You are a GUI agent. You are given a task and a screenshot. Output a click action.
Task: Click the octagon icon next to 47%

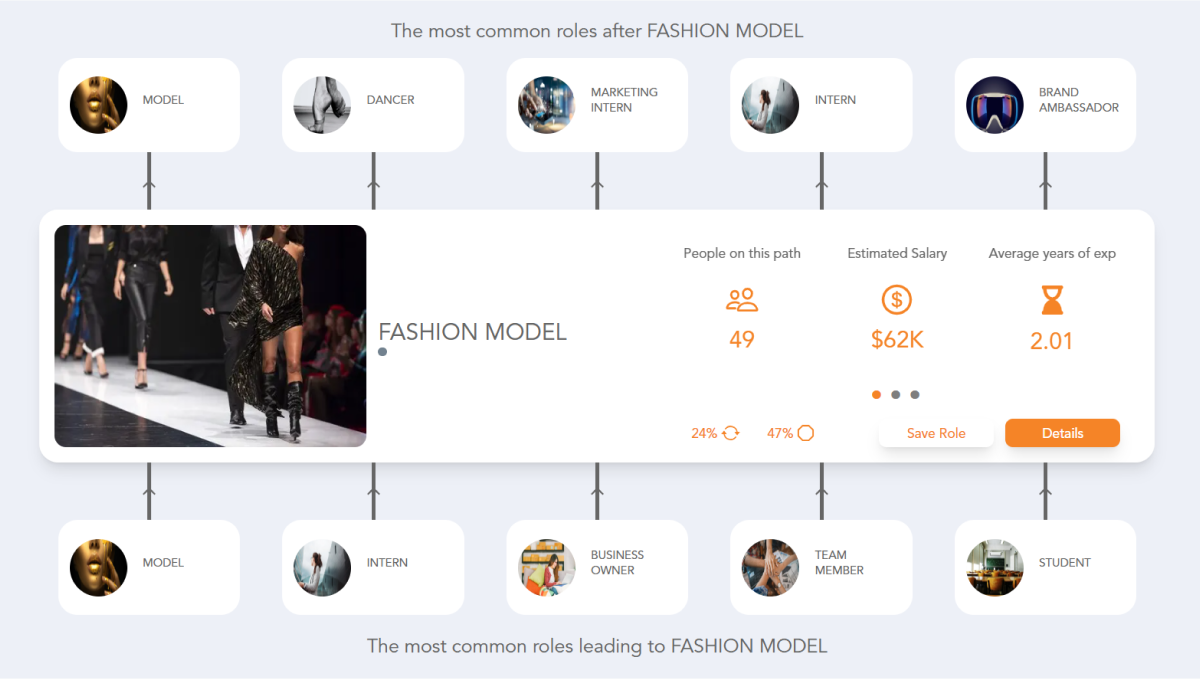click(806, 432)
